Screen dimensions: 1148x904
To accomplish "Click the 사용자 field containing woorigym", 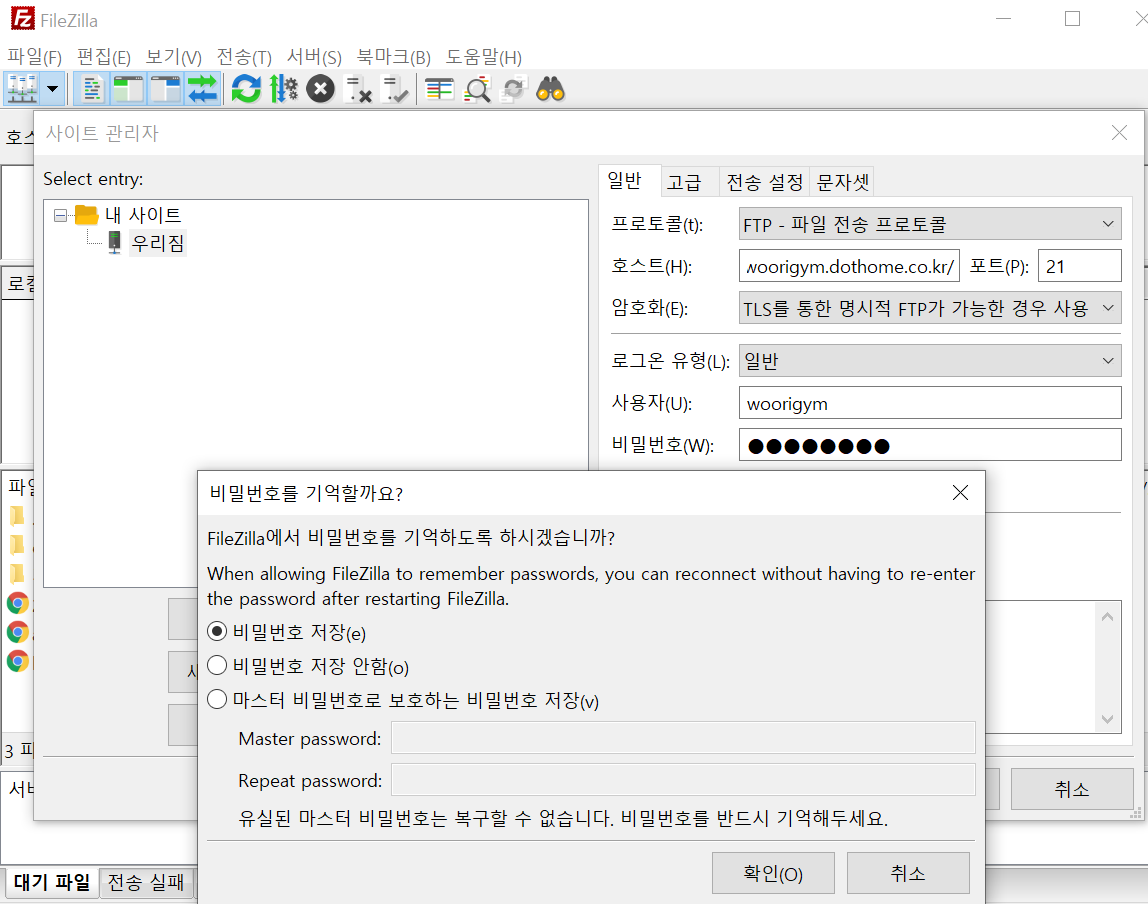I will (x=930, y=403).
